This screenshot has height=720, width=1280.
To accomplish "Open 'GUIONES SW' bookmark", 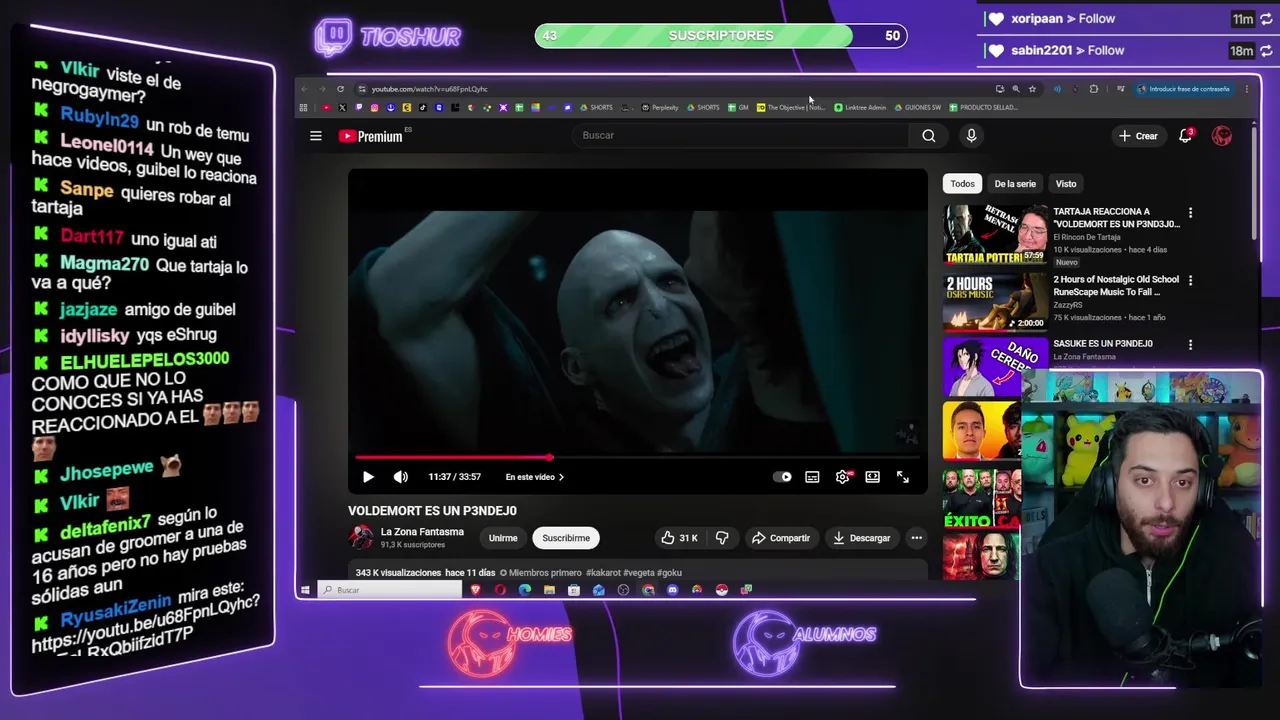I will coord(918,107).
